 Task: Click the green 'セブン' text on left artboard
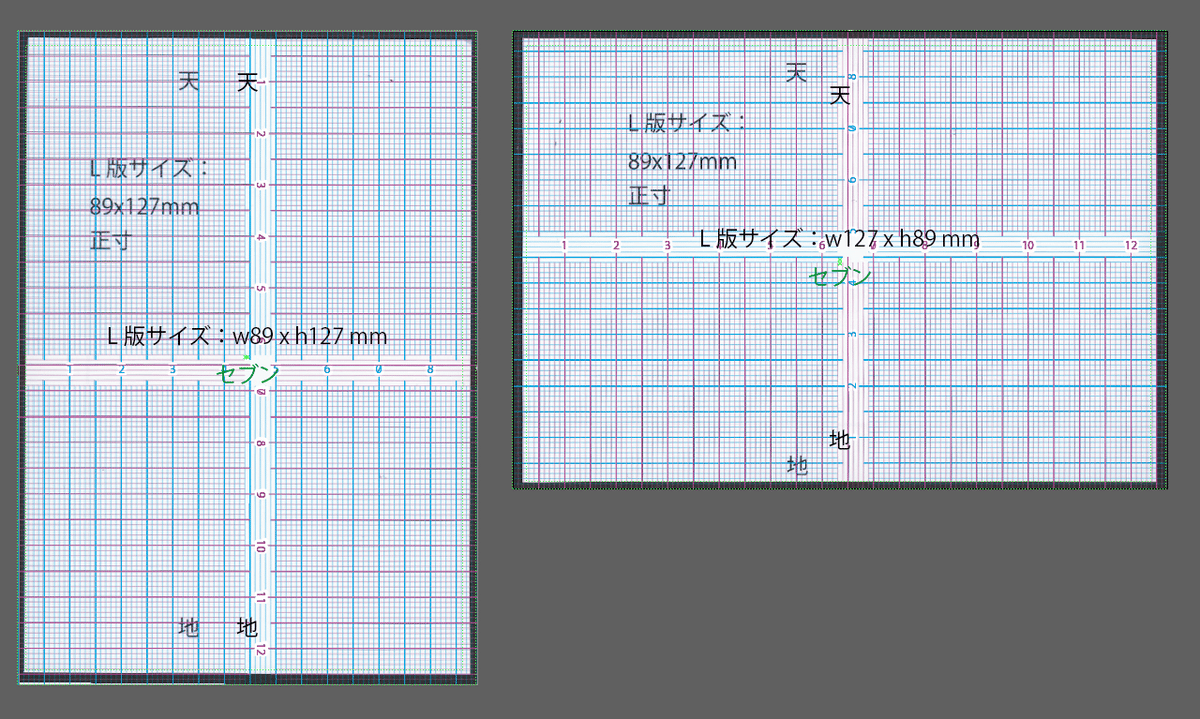pyautogui.click(x=248, y=373)
